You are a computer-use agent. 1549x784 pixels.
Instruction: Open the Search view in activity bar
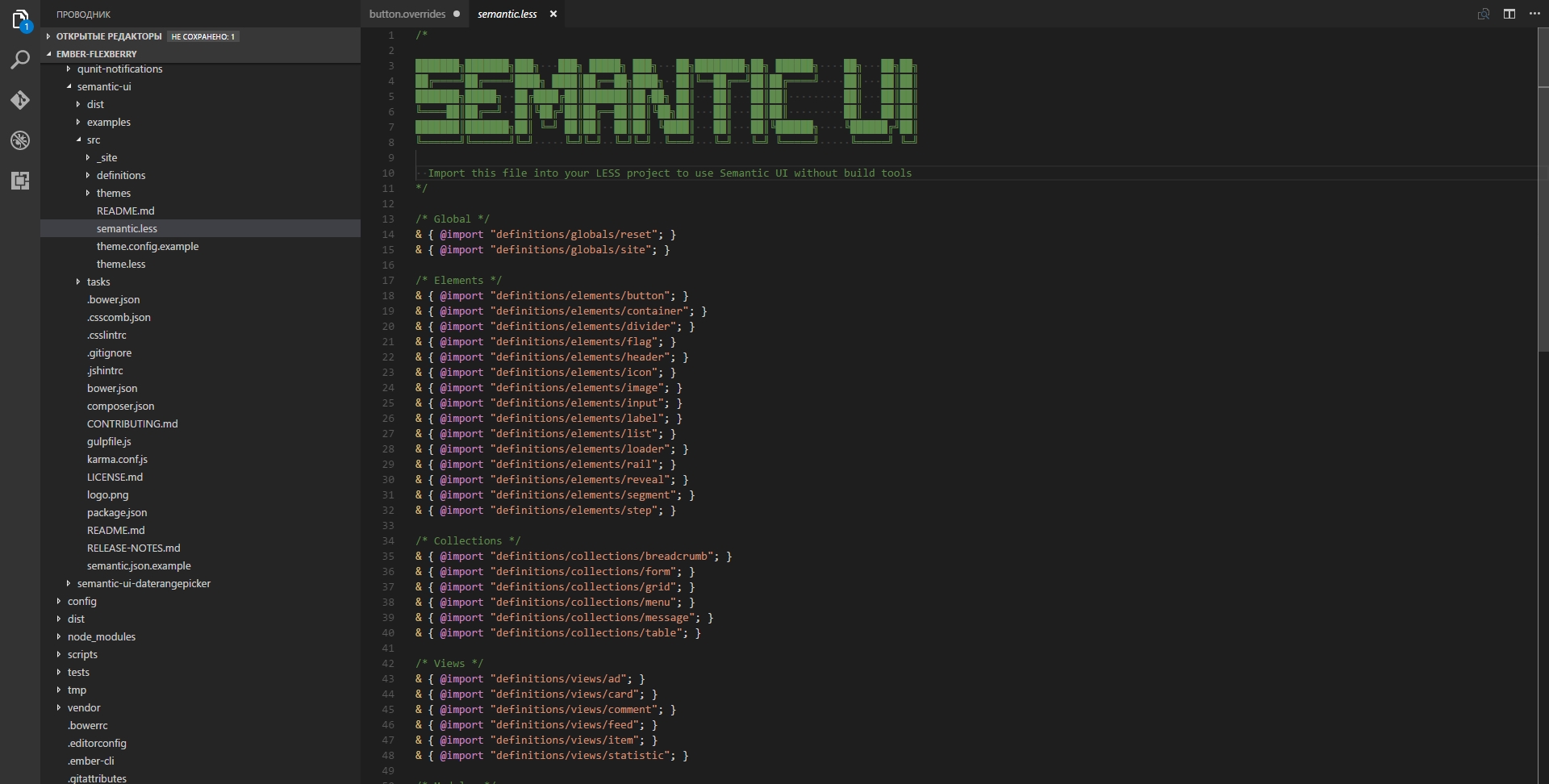pyautogui.click(x=20, y=60)
